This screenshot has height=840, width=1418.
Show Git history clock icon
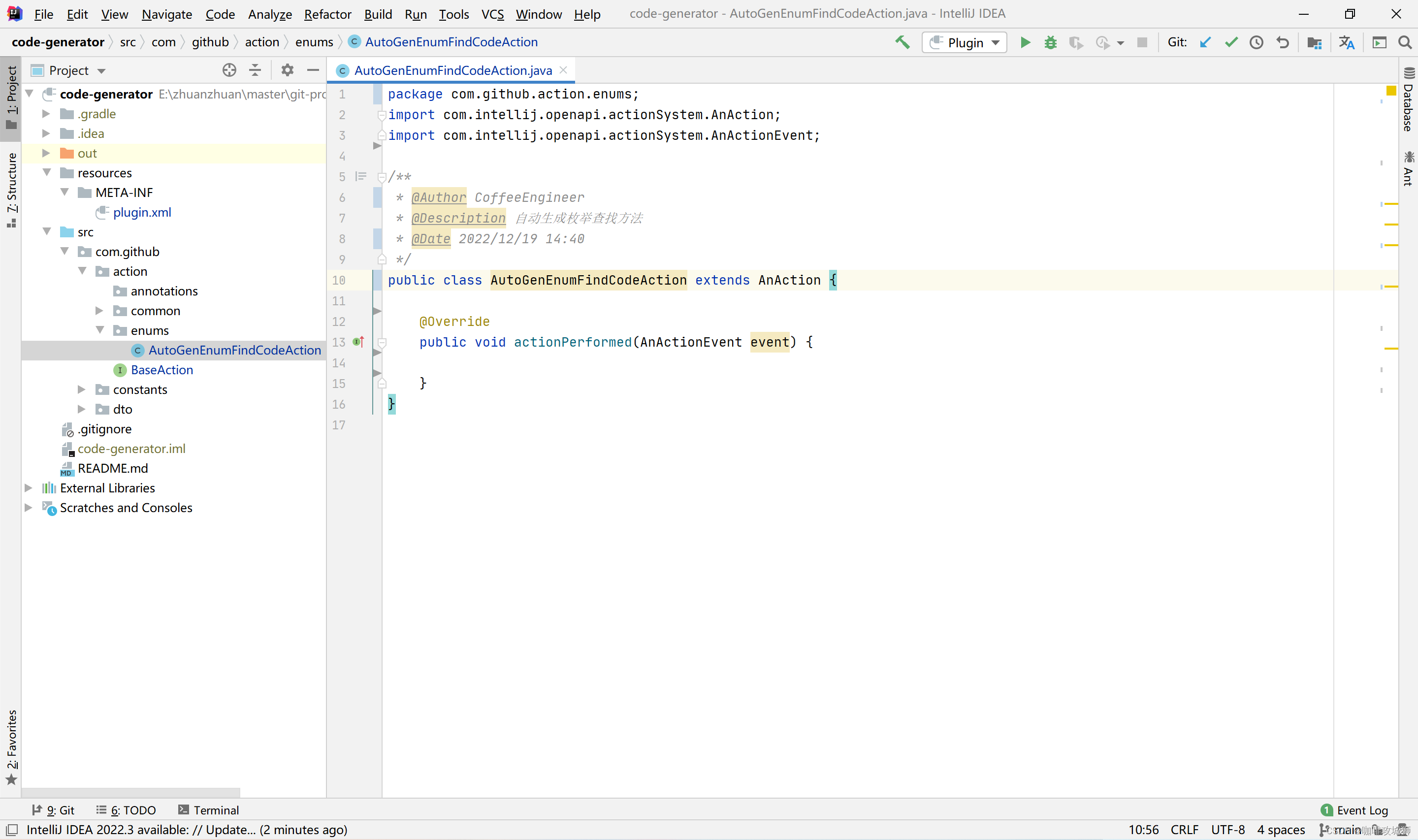pyautogui.click(x=1256, y=42)
